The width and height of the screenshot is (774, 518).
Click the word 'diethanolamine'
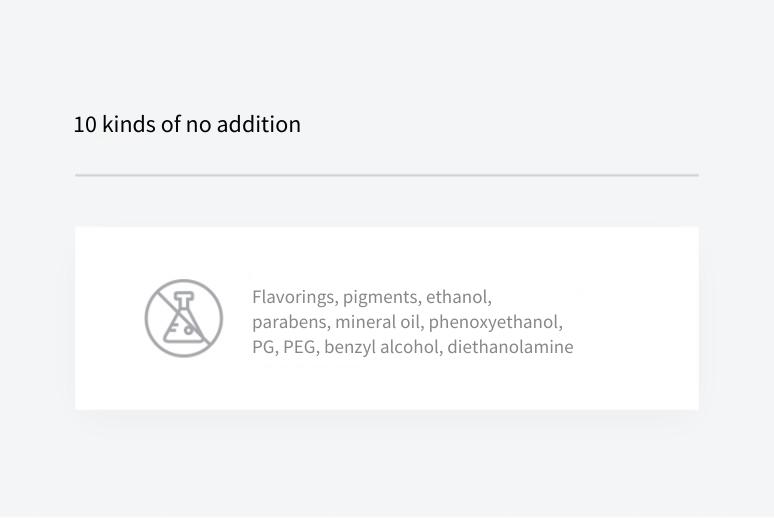(510, 347)
